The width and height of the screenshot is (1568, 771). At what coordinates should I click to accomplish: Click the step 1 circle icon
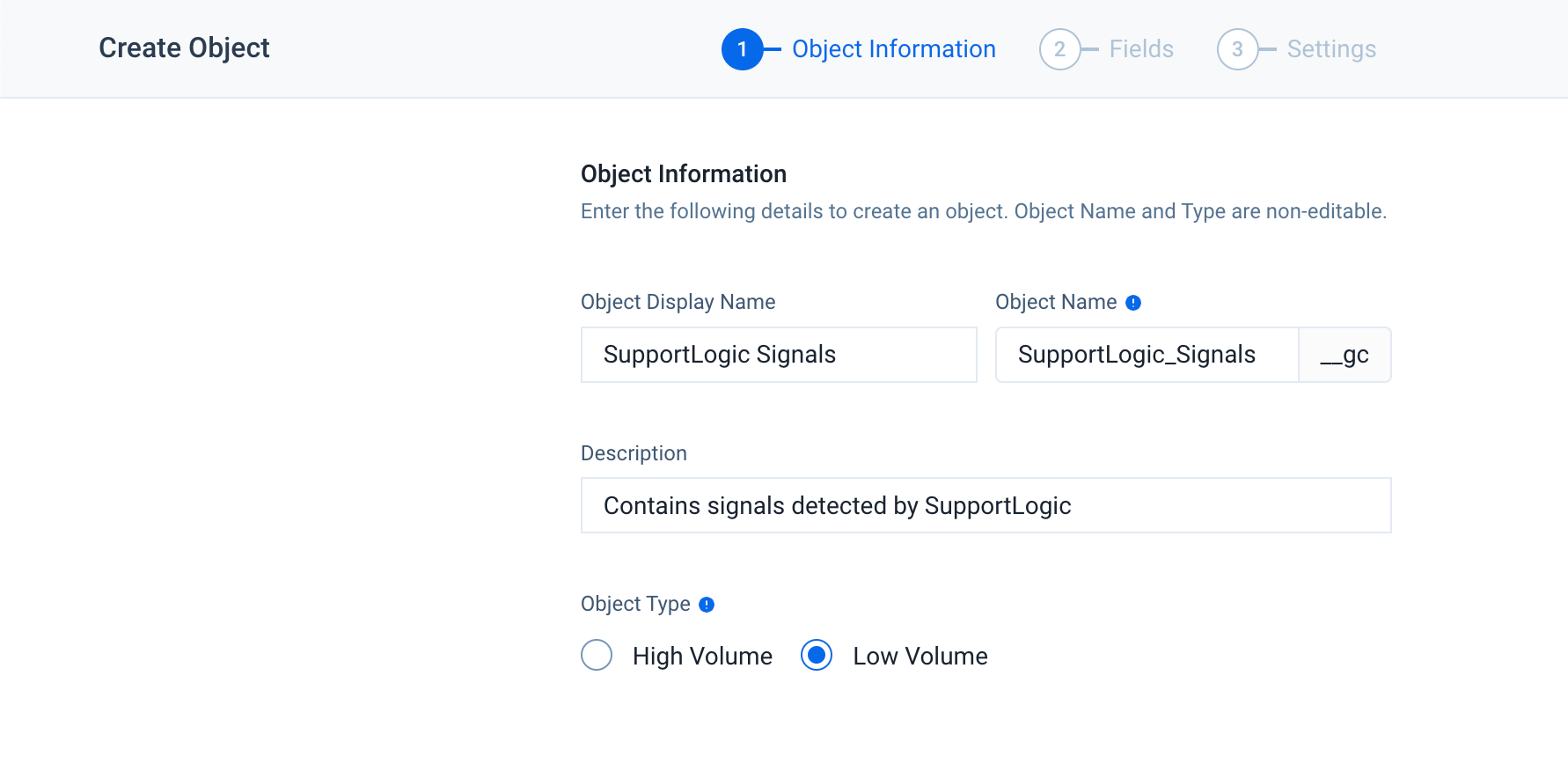coord(742,49)
